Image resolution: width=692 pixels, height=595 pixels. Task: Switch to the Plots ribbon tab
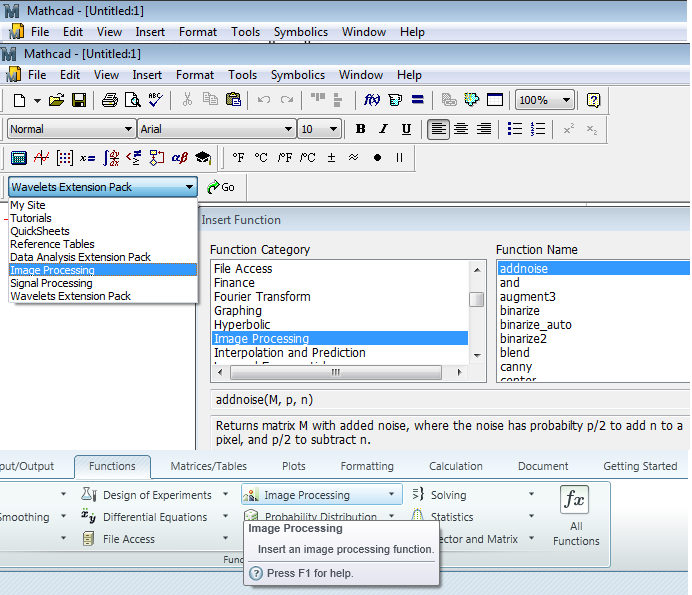[x=293, y=466]
